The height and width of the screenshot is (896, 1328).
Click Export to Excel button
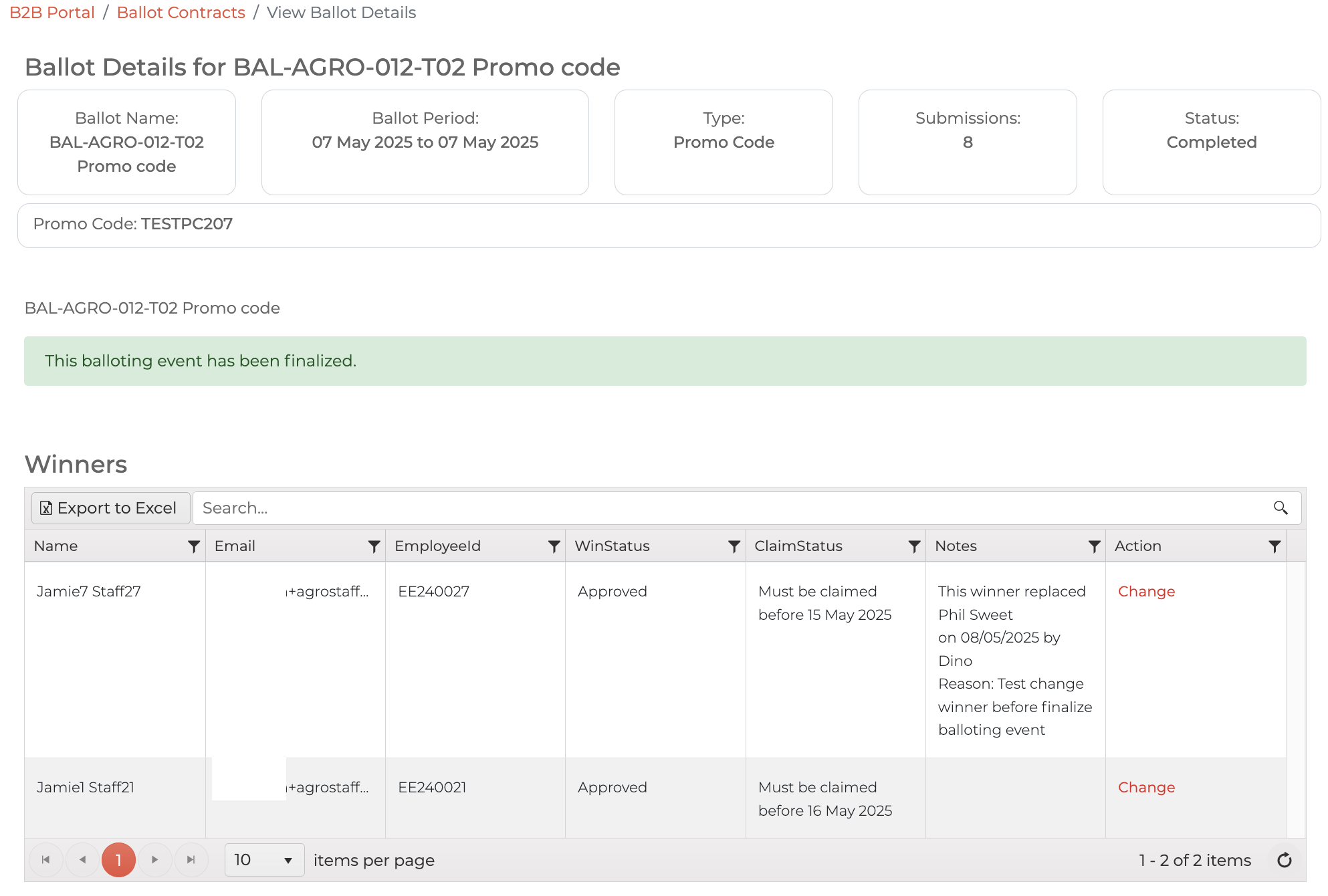click(110, 508)
